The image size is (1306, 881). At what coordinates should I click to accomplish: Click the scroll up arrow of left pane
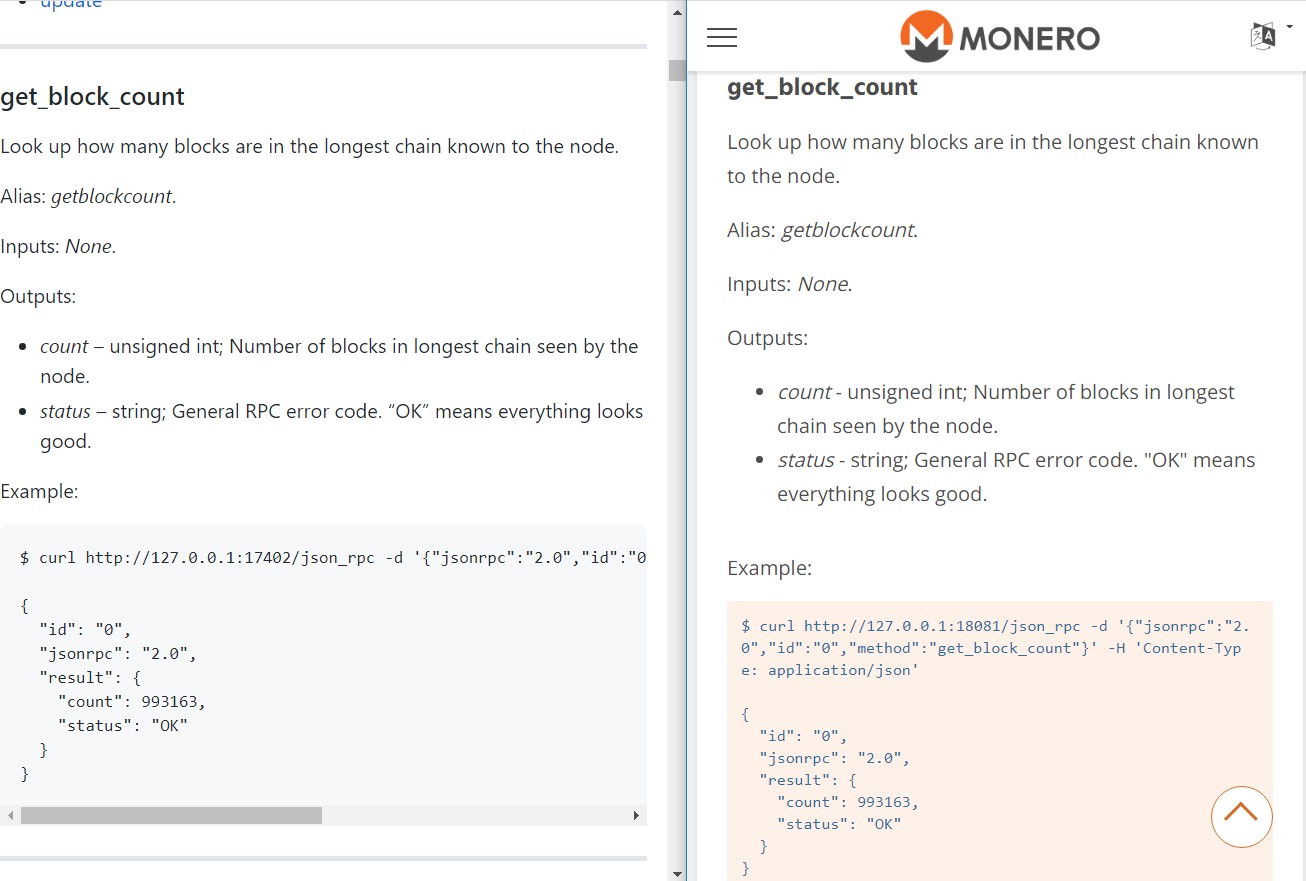pyautogui.click(x=677, y=11)
